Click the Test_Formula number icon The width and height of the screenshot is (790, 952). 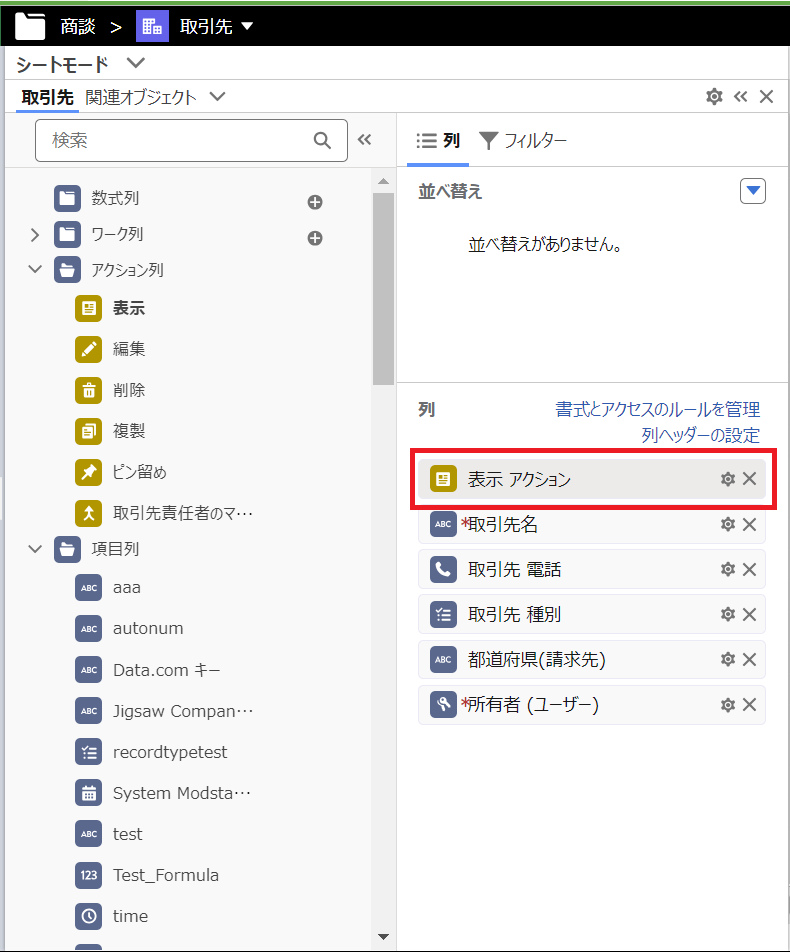point(89,875)
